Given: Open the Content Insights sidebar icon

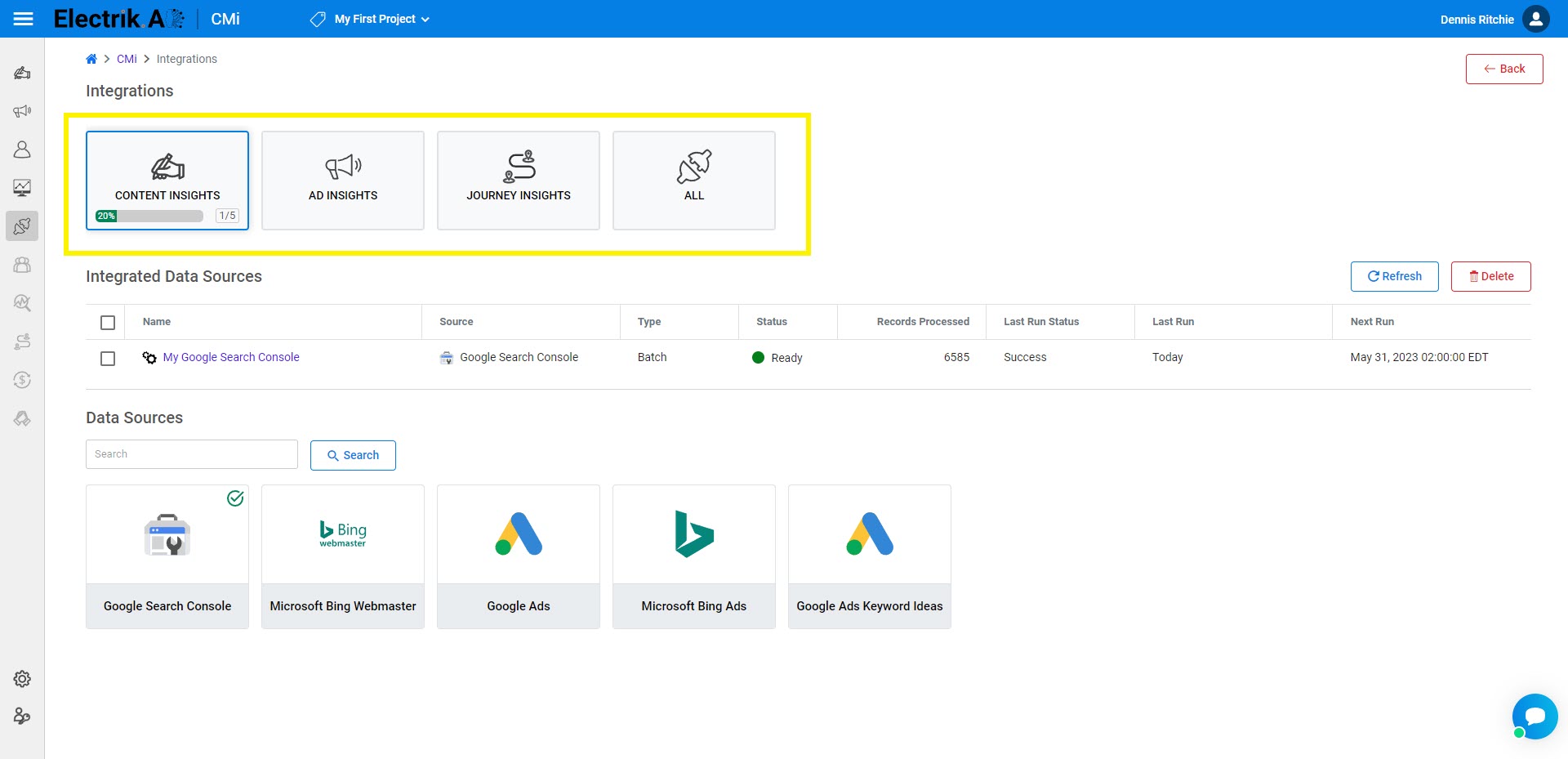Looking at the screenshot, I should click(22, 73).
